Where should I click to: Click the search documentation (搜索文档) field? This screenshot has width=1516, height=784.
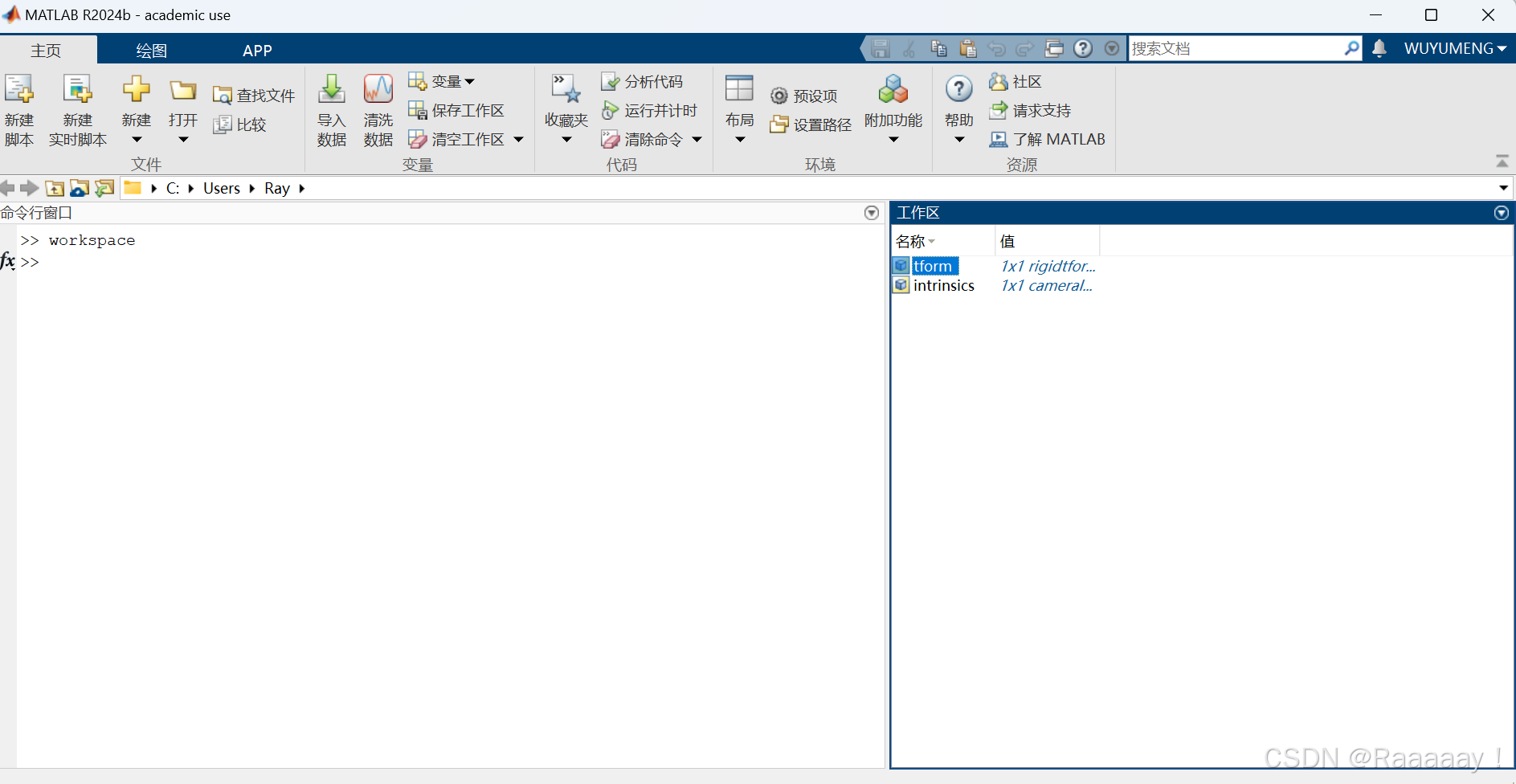(1236, 48)
